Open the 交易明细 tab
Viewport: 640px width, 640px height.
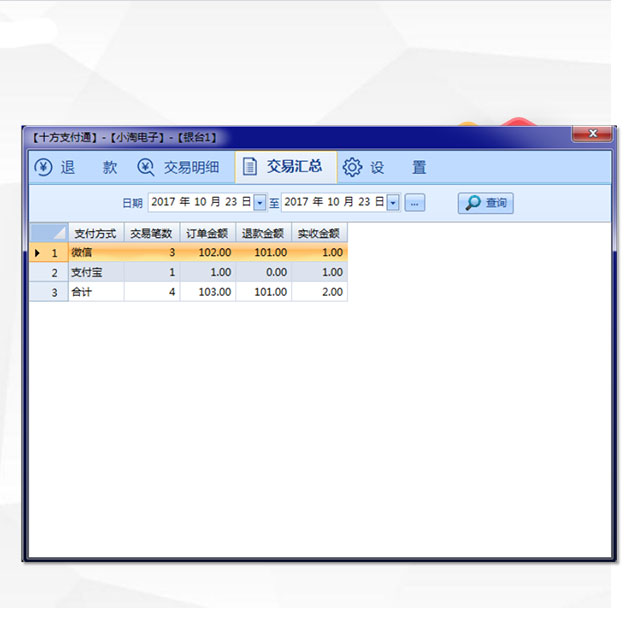[191, 167]
